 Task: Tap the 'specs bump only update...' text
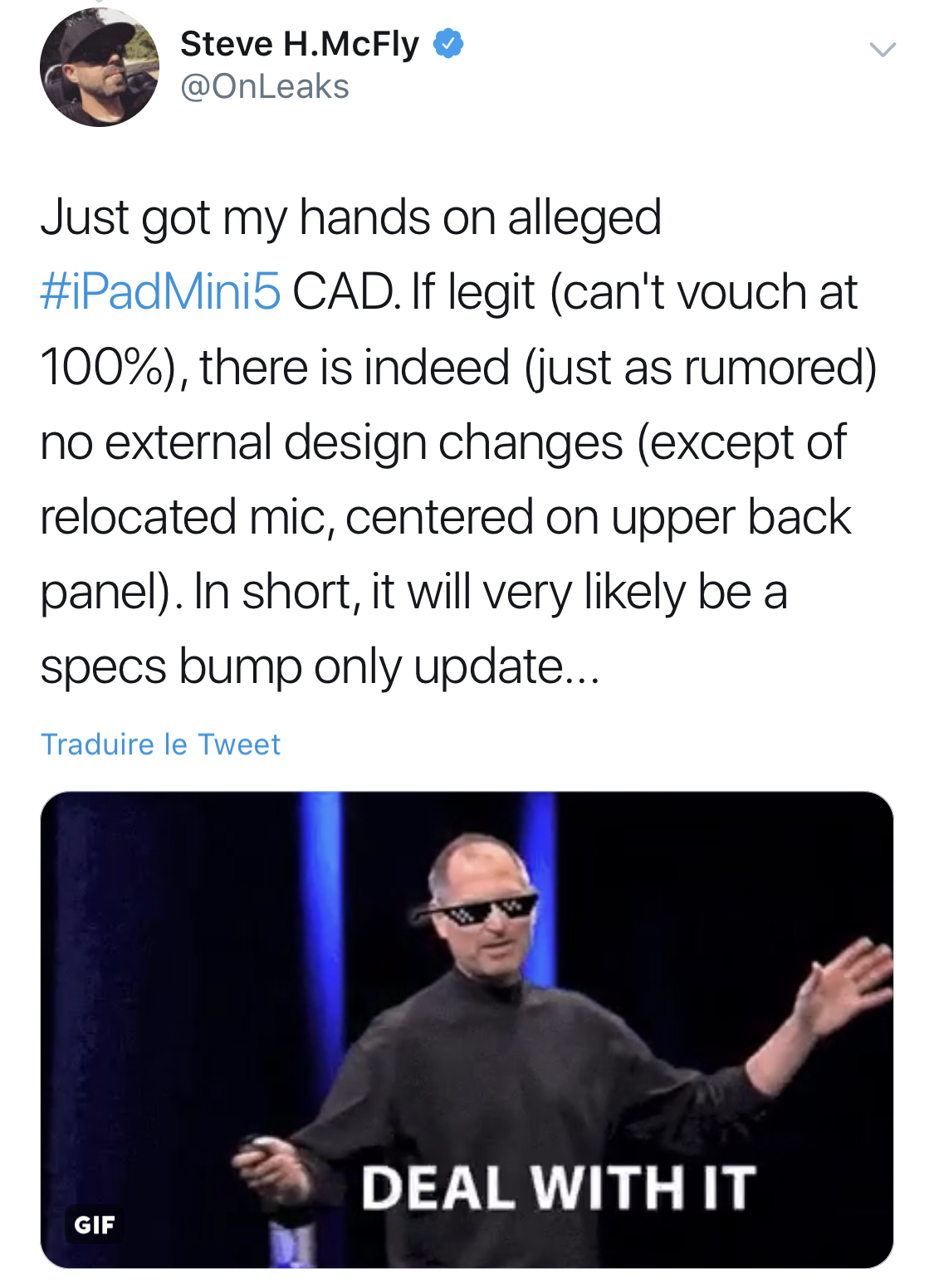pyautogui.click(x=320, y=666)
